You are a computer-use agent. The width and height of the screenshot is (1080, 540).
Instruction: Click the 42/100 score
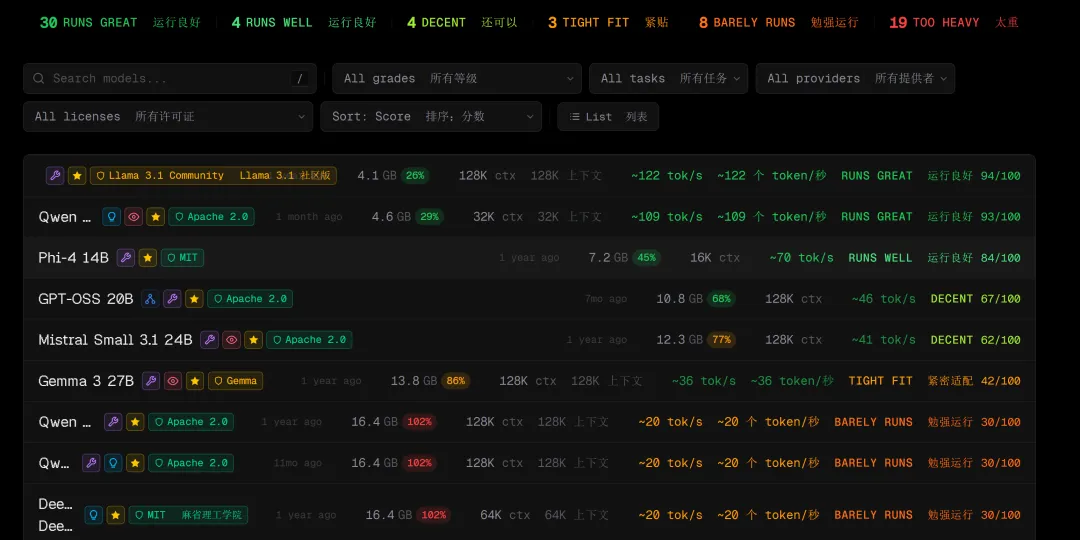pos(1000,381)
